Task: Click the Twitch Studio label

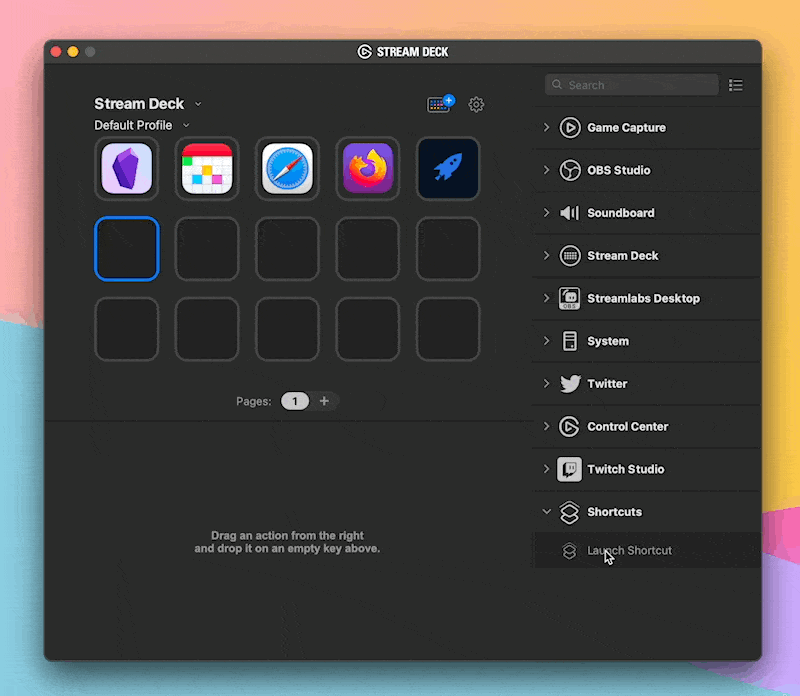Action: [626, 469]
